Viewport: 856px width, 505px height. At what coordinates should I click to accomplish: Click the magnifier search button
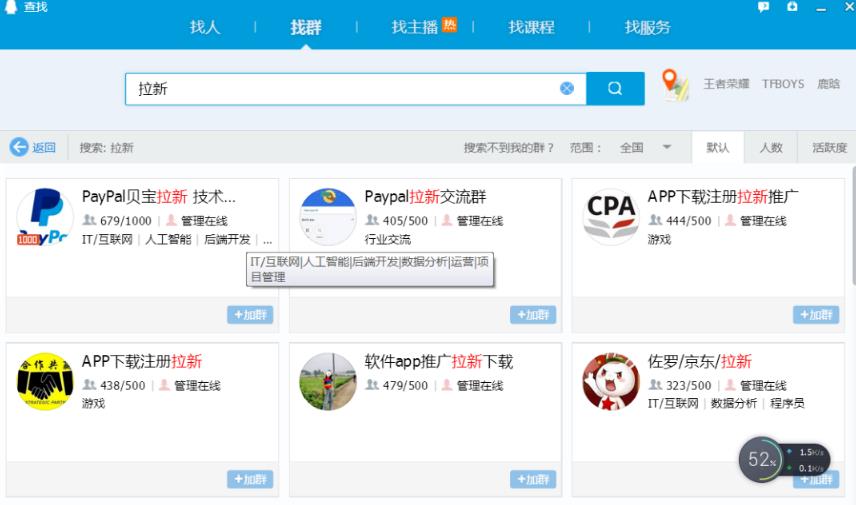tap(614, 88)
